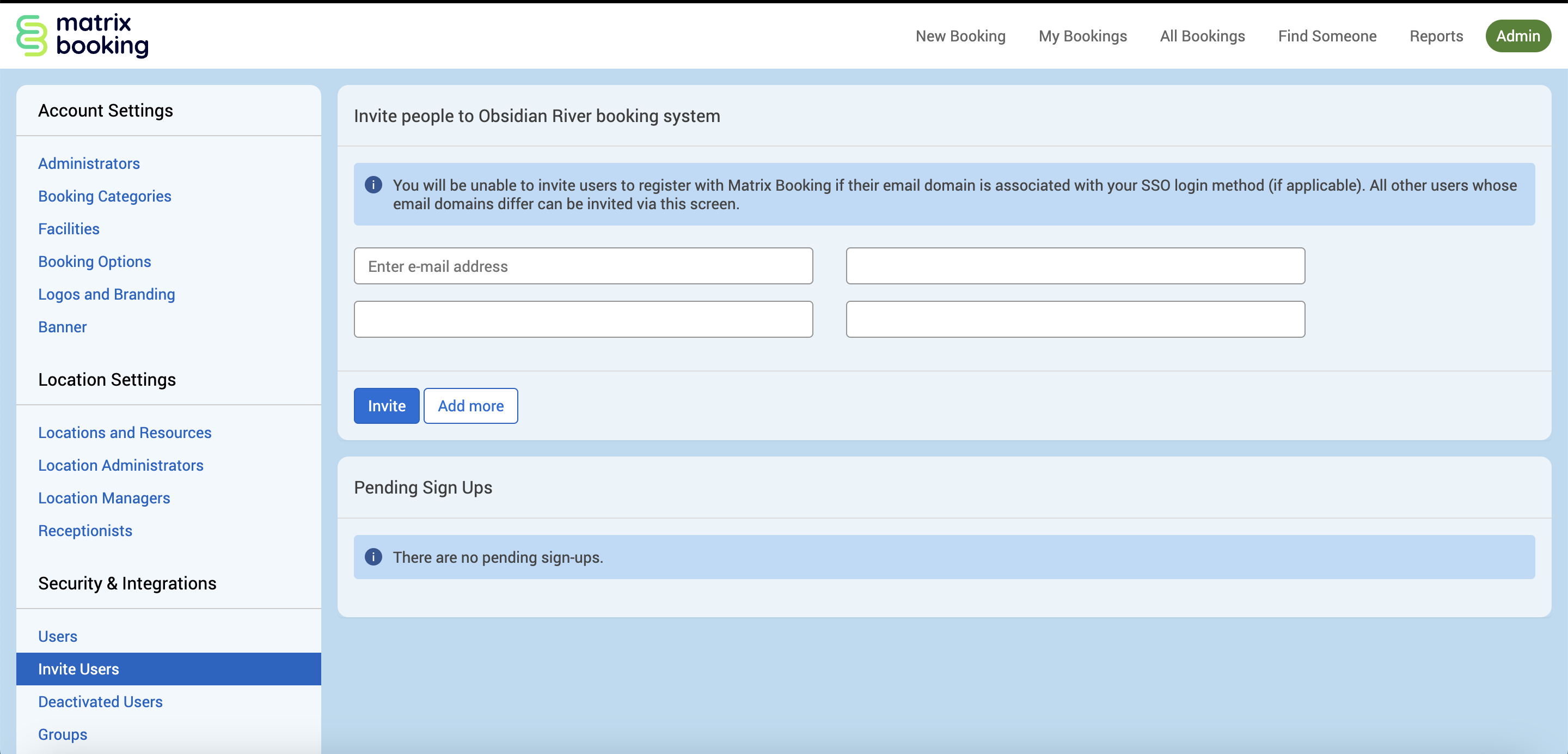Navigate to Administrators settings
Image resolution: width=1568 pixels, height=754 pixels.
pos(88,163)
